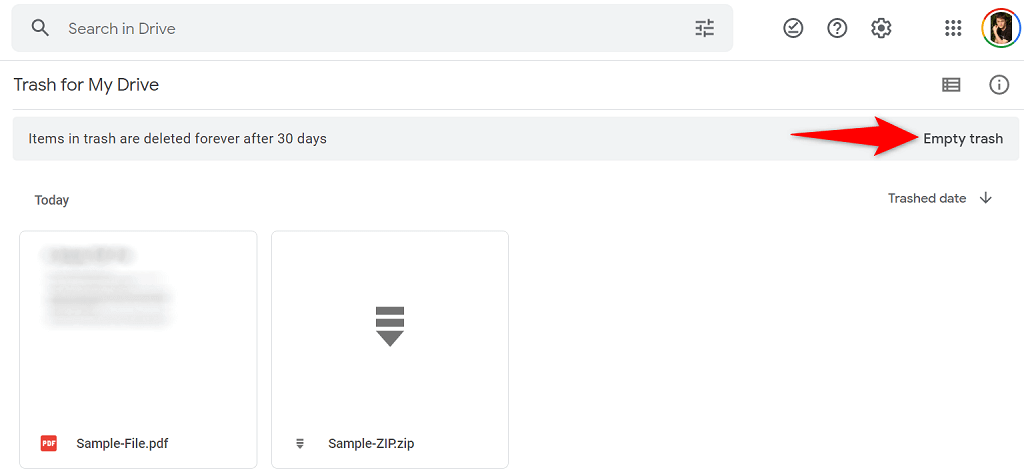
Task: Show the details info panel
Action: tap(999, 85)
